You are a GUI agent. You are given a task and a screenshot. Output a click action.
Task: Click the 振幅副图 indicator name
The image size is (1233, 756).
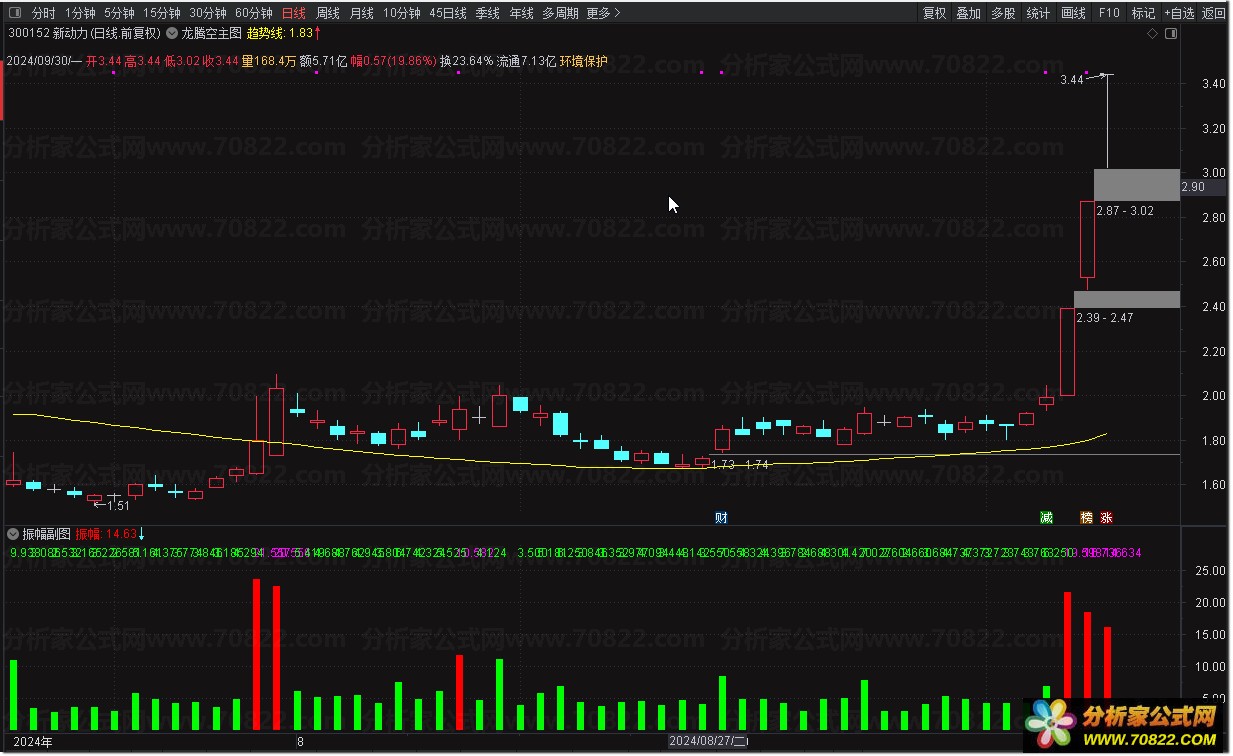coord(46,534)
